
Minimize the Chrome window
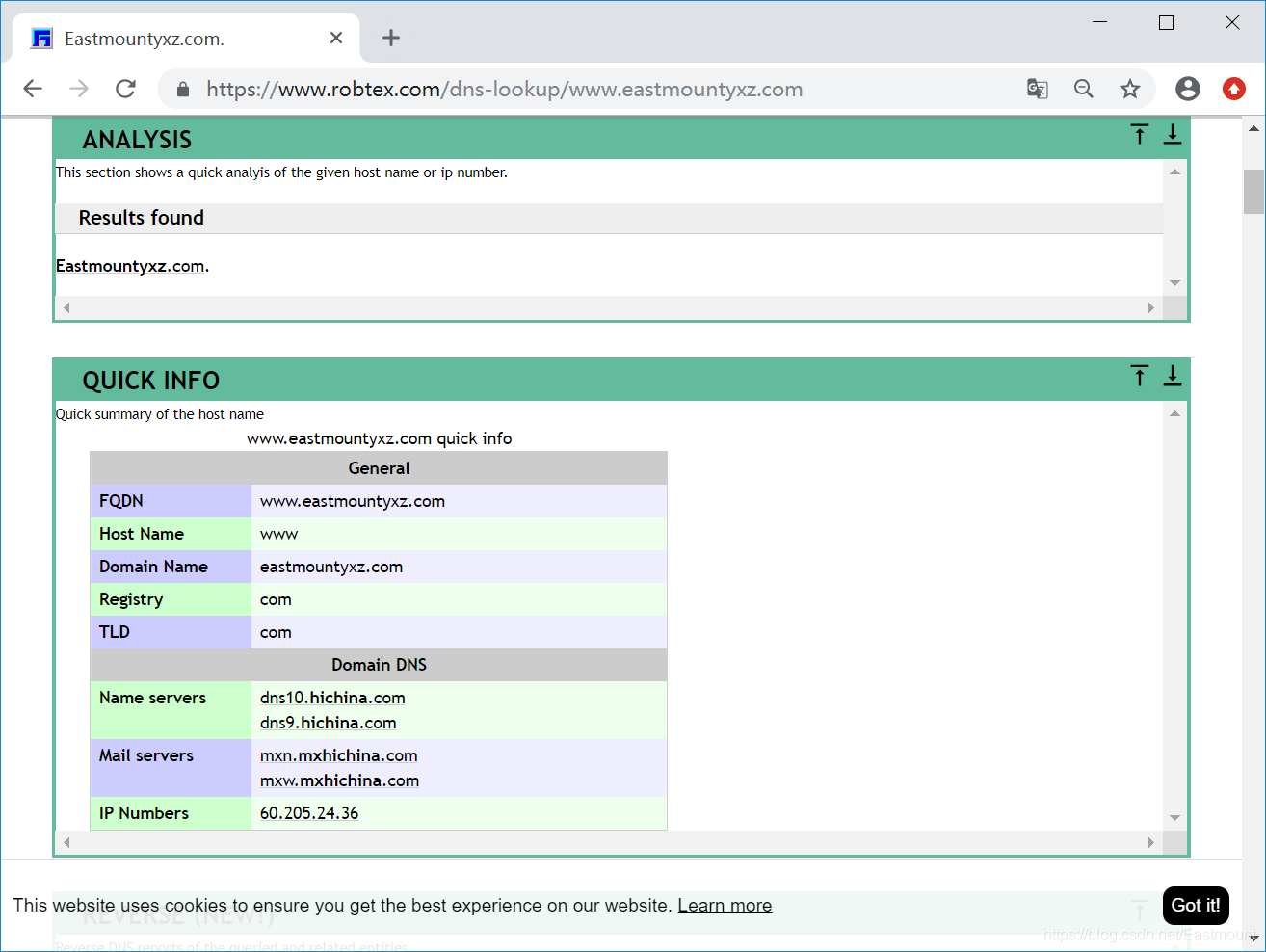pos(1100,22)
